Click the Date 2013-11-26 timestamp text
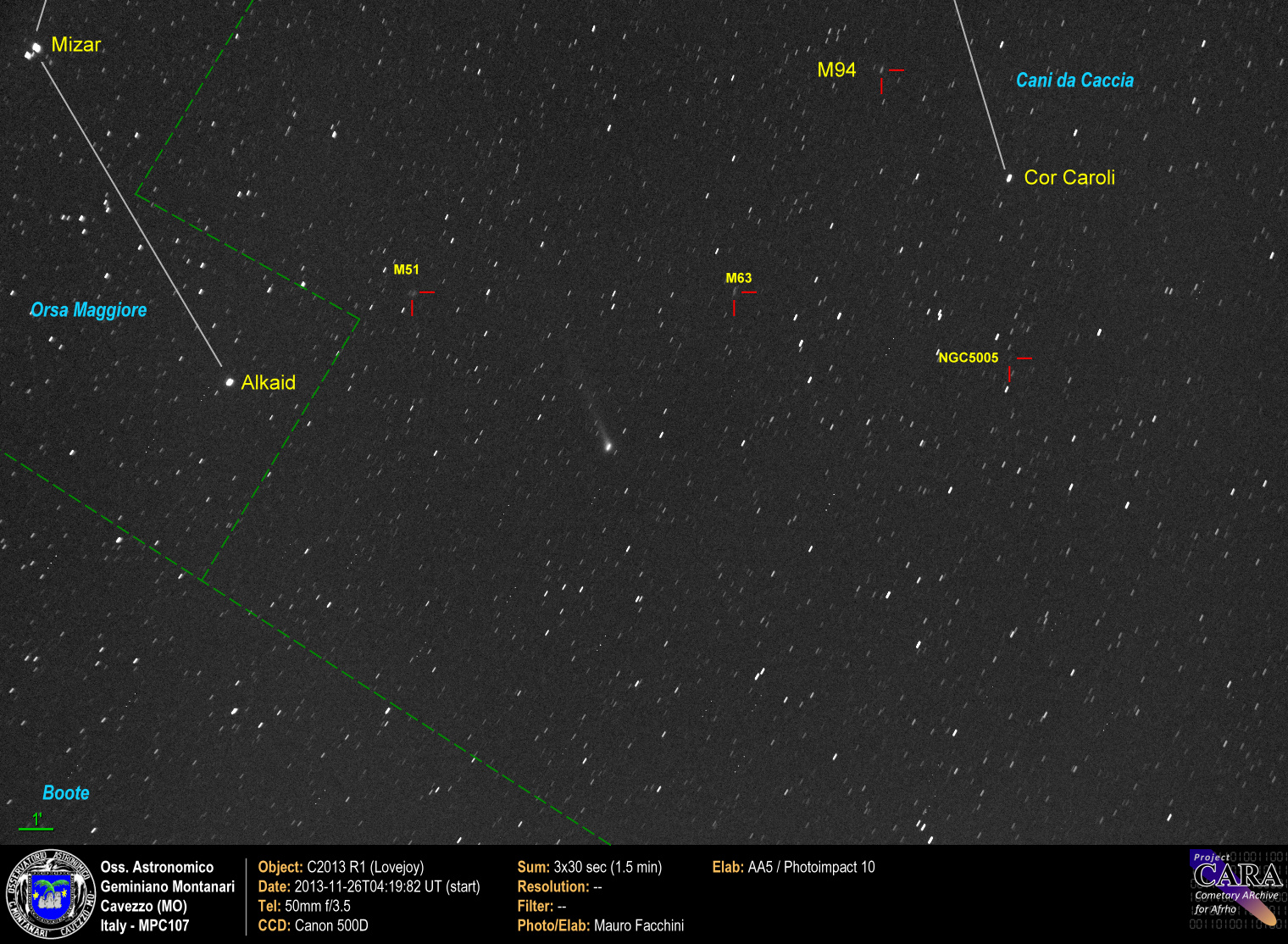 tap(369, 886)
